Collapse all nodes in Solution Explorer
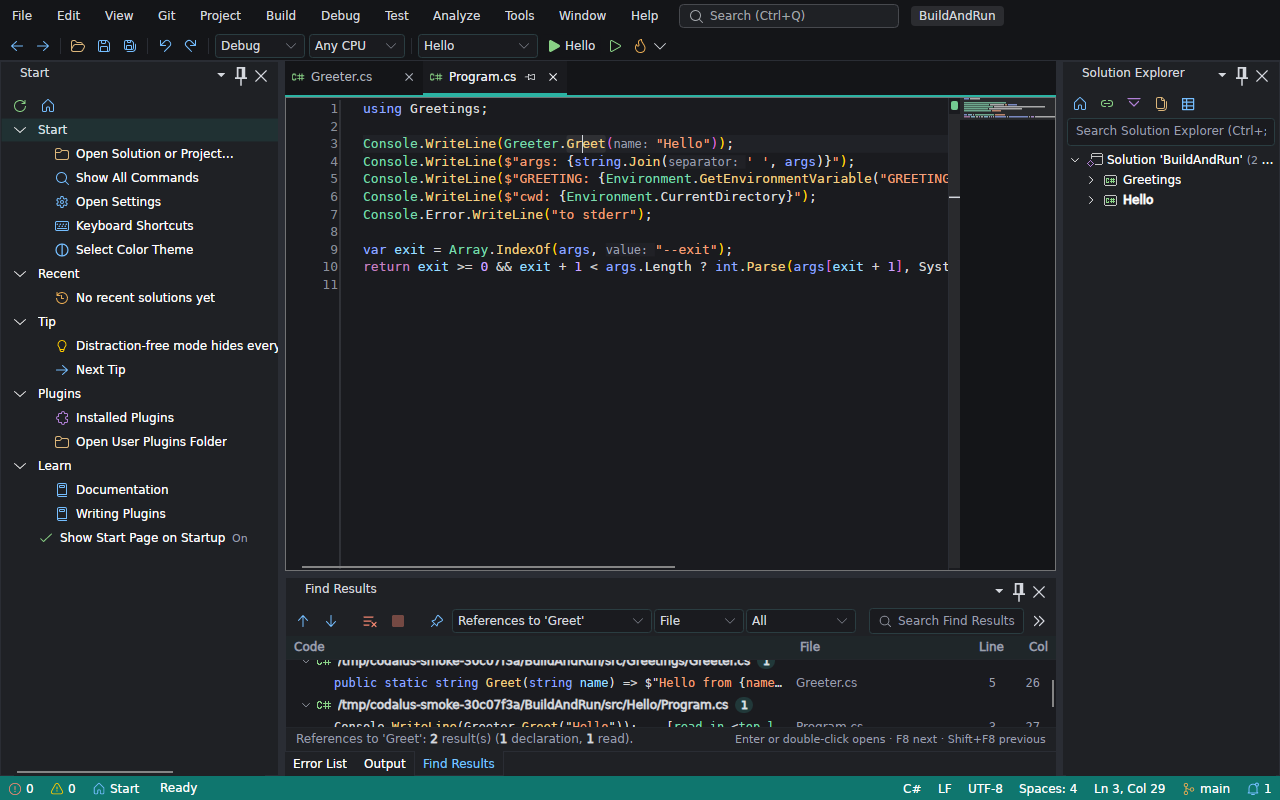 1134,104
